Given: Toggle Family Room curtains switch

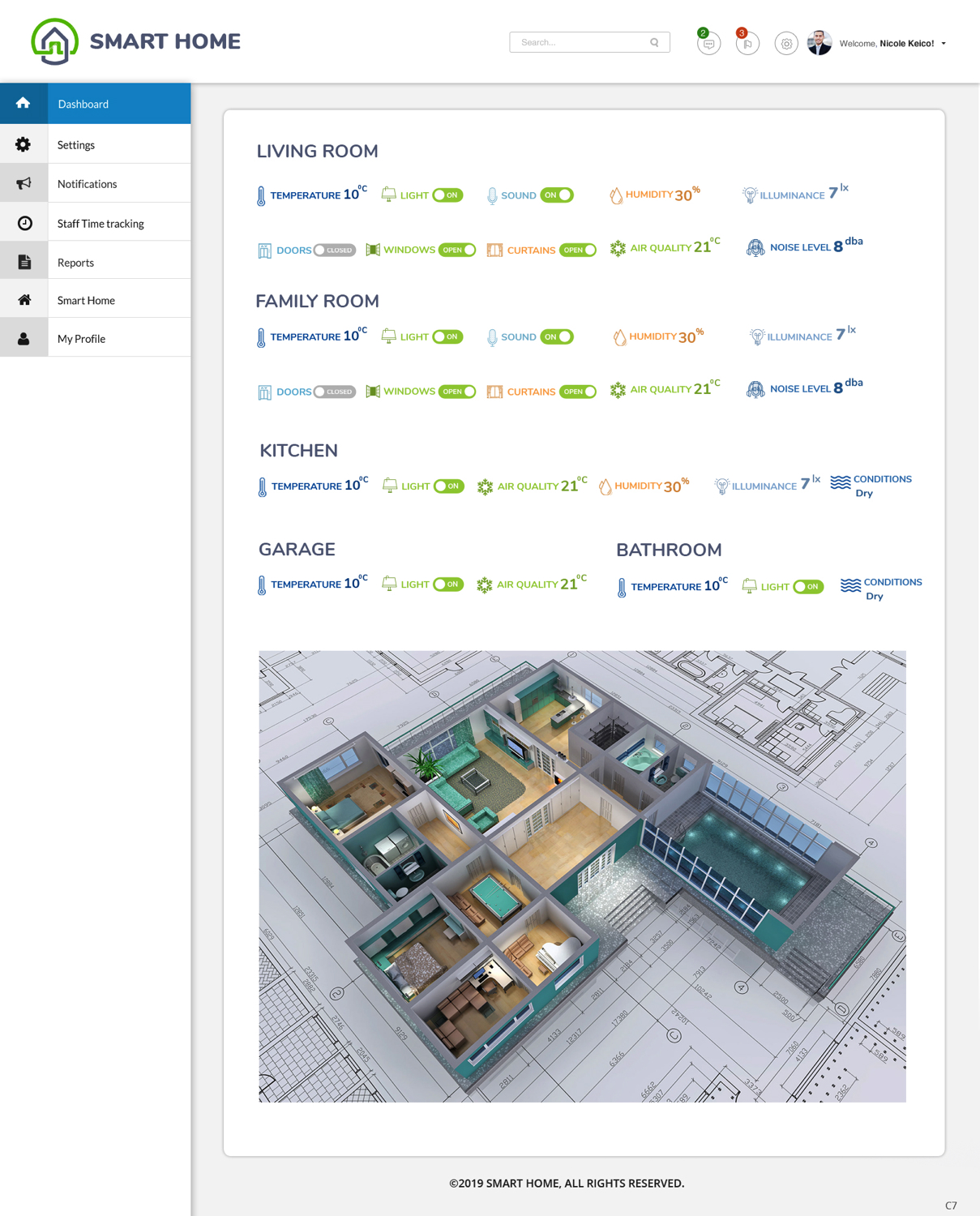Looking at the screenshot, I should point(578,392).
